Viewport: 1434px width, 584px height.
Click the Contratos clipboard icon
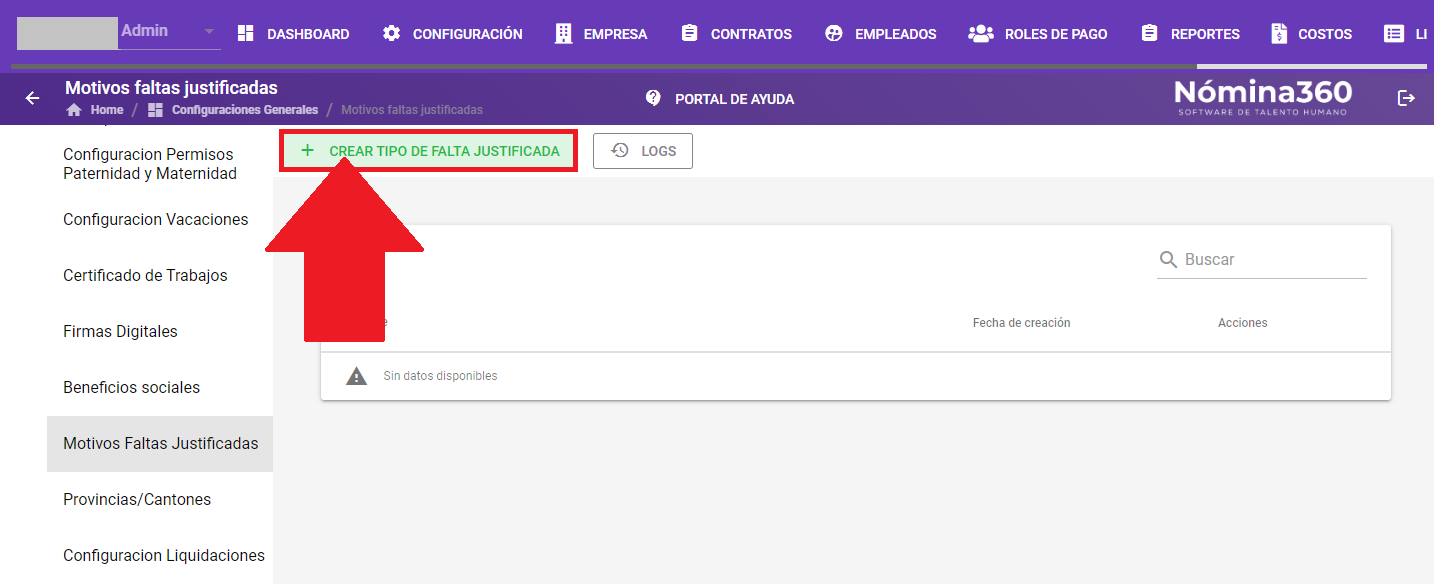[x=689, y=34]
